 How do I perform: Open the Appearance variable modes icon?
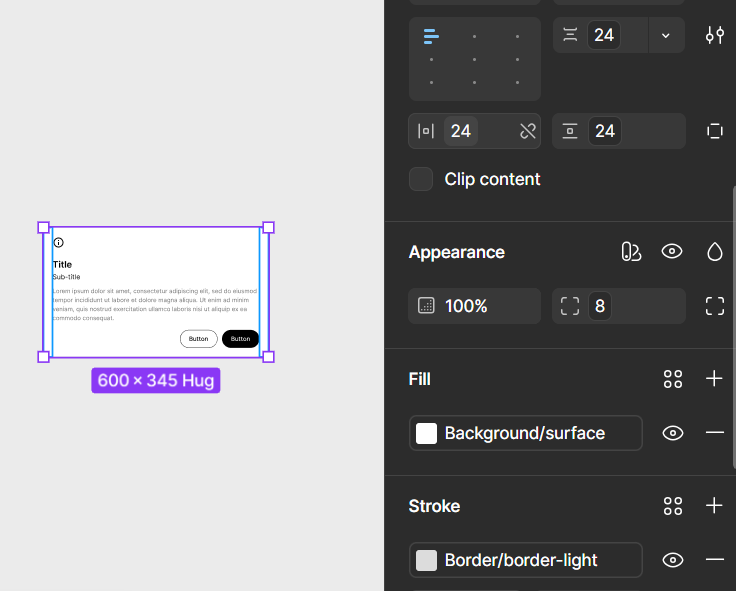pos(630,252)
